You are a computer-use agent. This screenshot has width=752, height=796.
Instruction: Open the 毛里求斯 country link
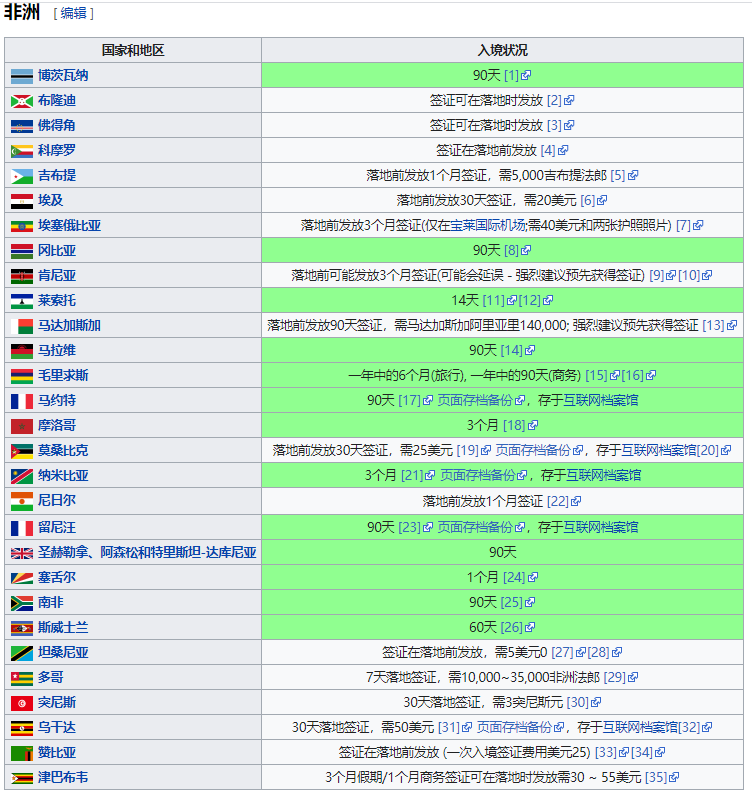point(63,375)
